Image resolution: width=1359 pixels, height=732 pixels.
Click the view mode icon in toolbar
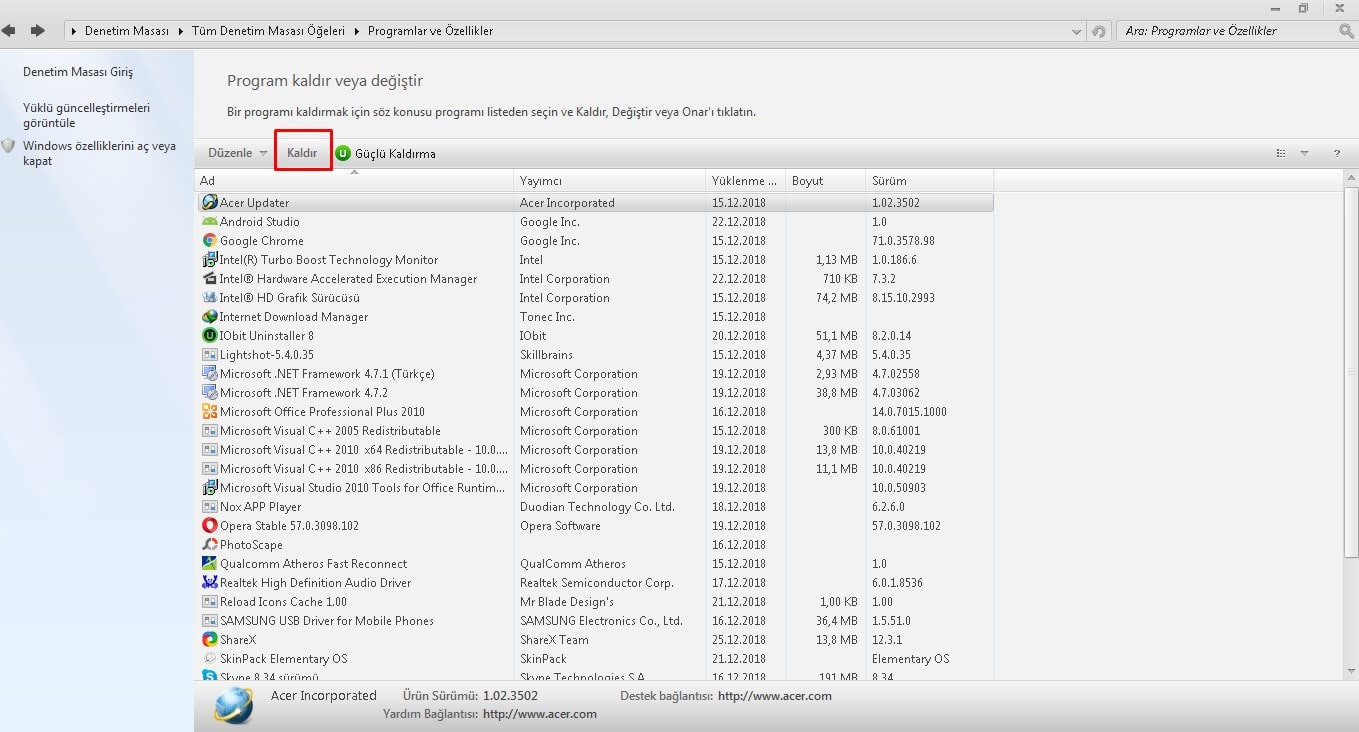1281,153
